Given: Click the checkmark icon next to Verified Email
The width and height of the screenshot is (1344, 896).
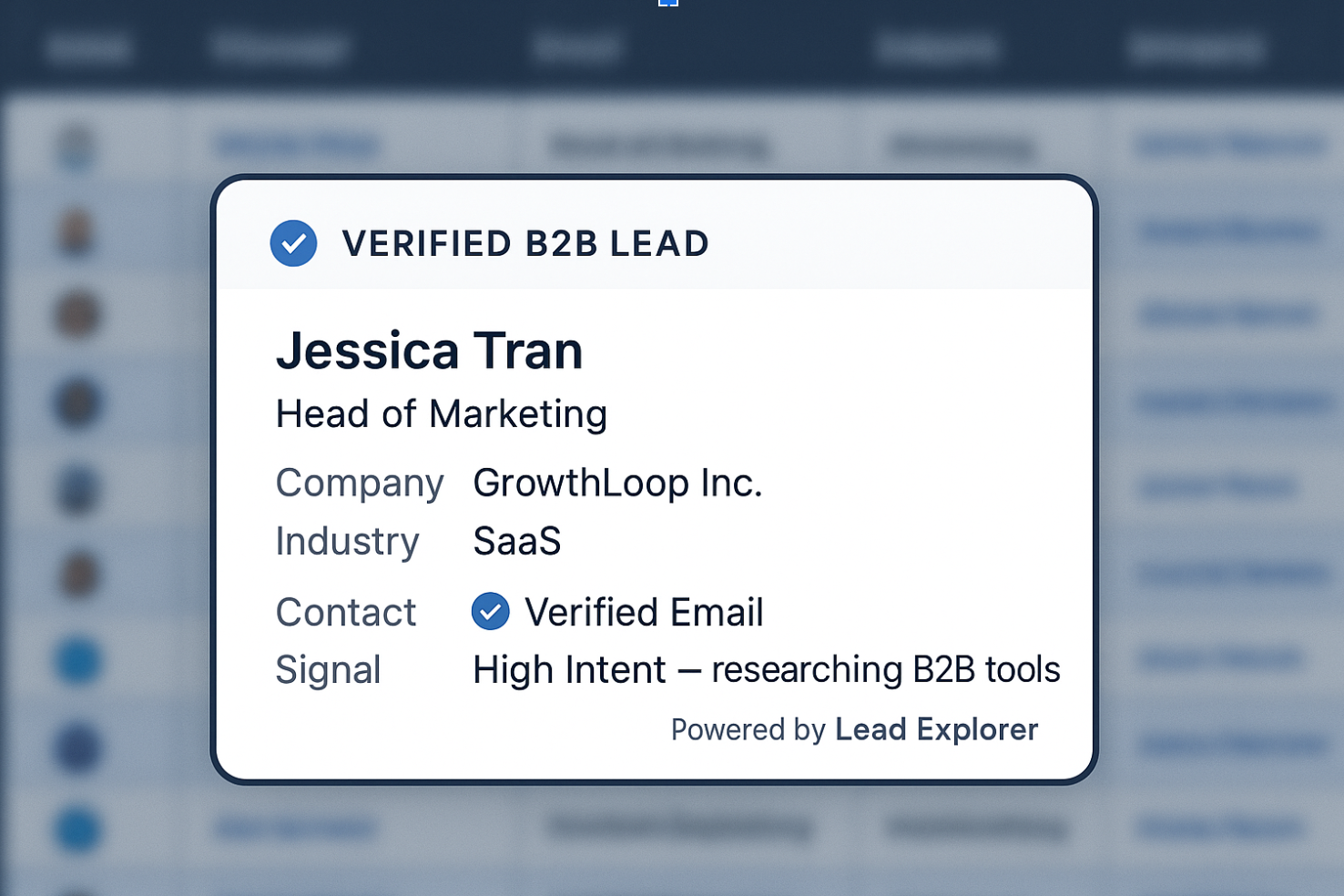Looking at the screenshot, I should pyautogui.click(x=491, y=611).
